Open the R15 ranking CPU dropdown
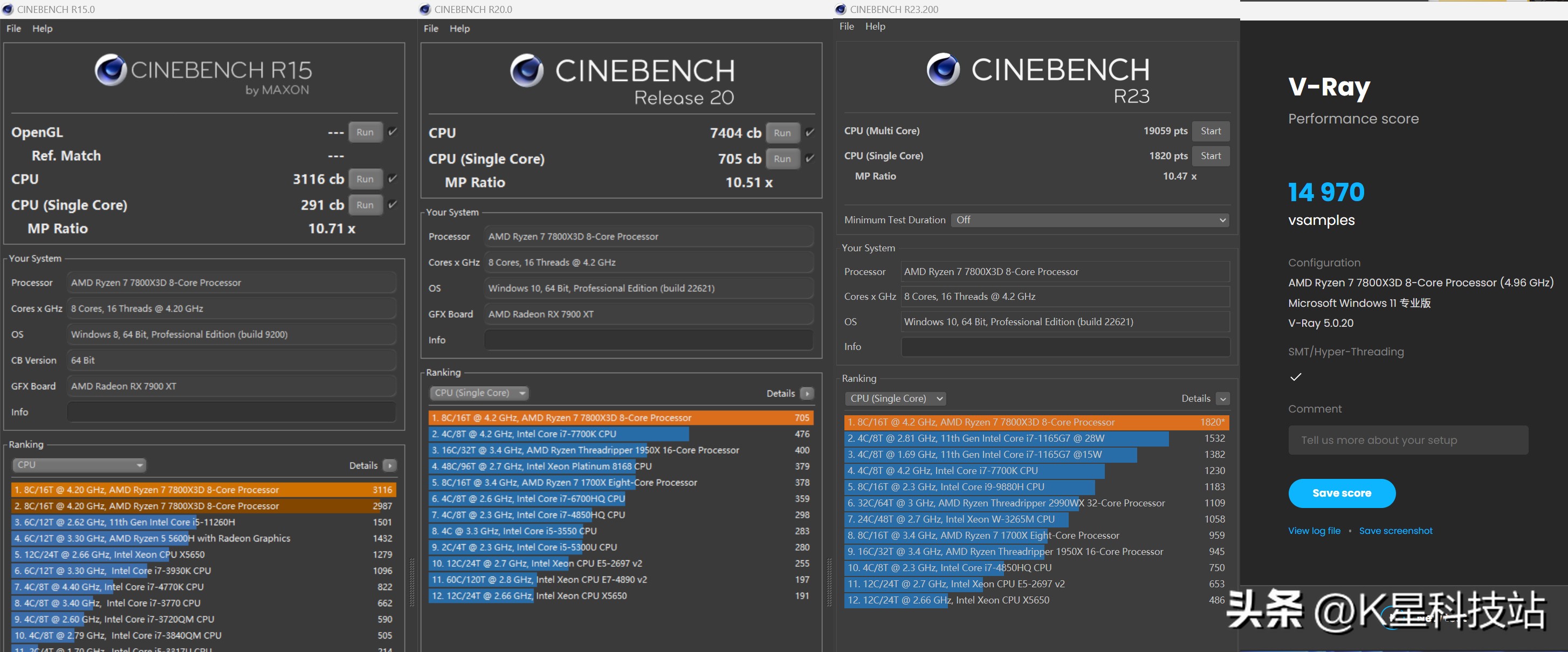1568x652 pixels. pyautogui.click(x=79, y=465)
